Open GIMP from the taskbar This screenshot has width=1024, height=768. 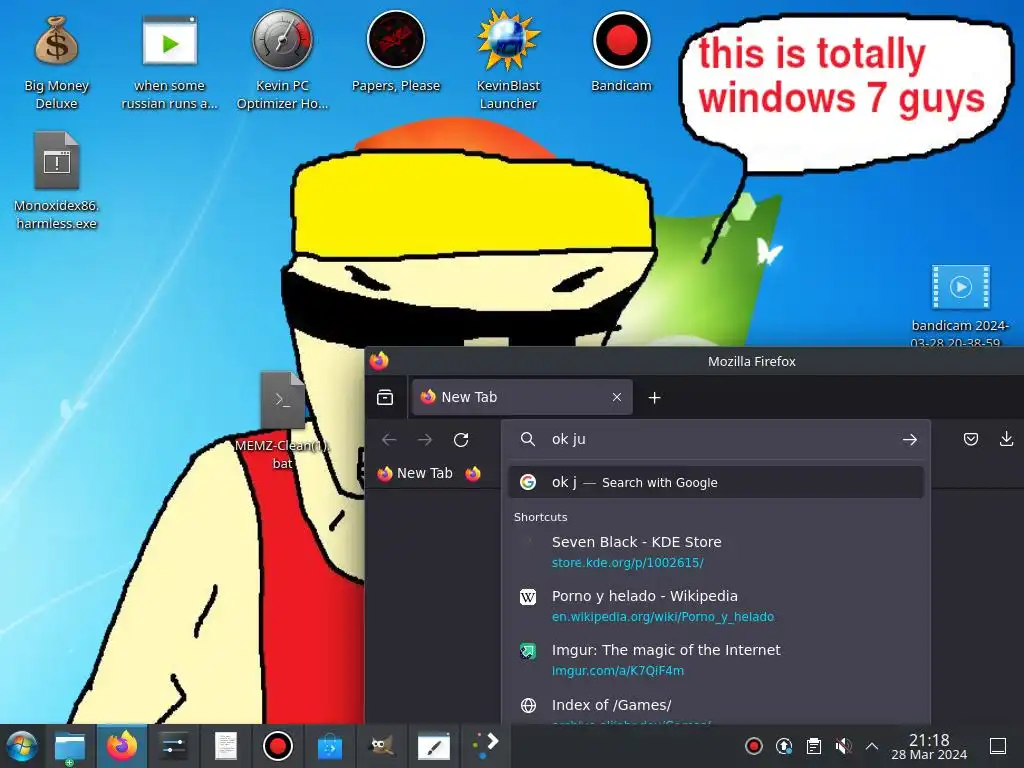point(381,746)
